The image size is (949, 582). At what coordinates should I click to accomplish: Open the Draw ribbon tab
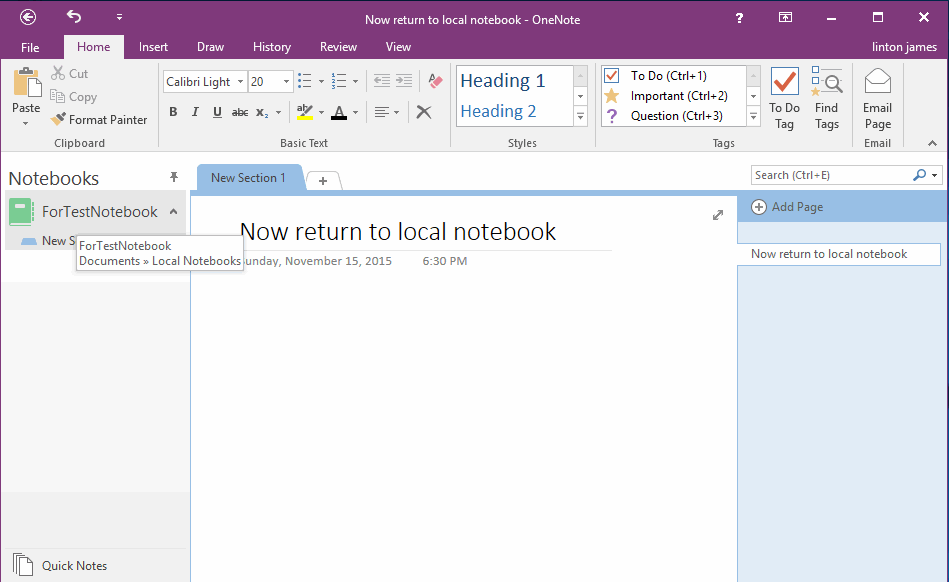tap(210, 47)
